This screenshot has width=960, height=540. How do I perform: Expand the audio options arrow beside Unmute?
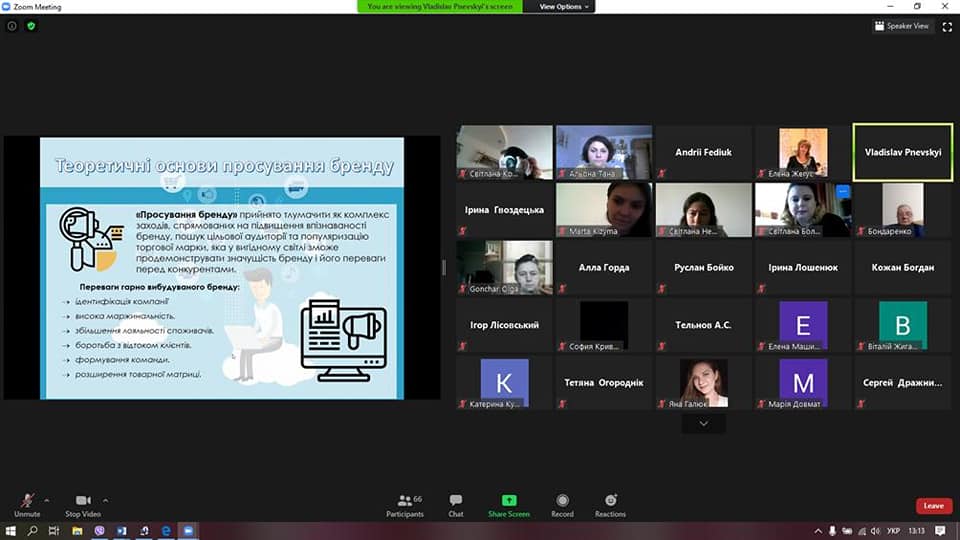pyautogui.click(x=47, y=499)
